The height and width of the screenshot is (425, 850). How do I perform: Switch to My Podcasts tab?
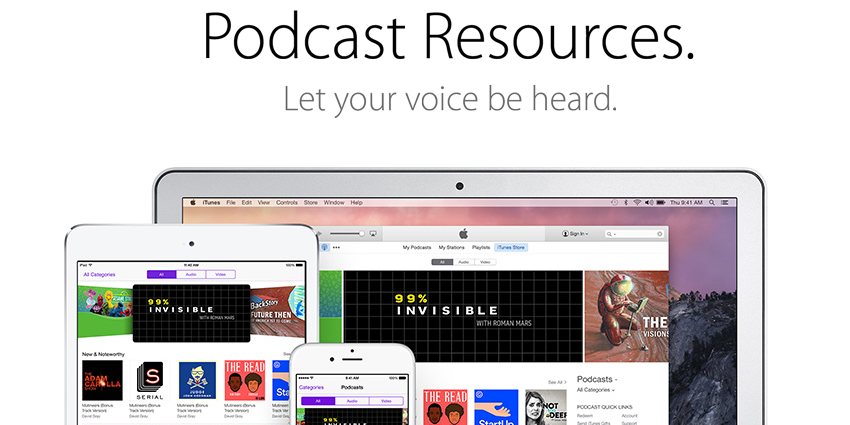tap(417, 248)
